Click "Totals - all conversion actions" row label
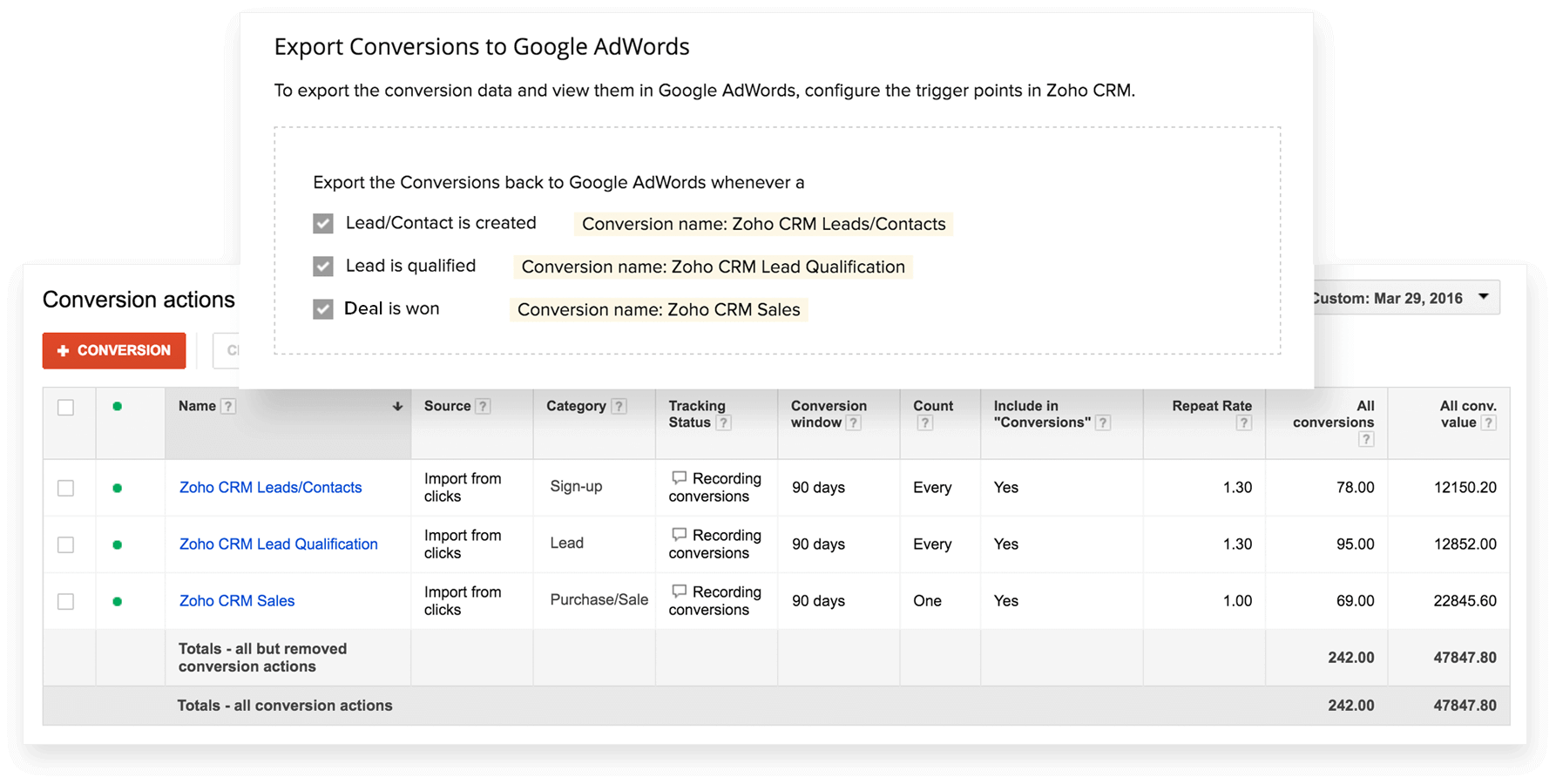Image resolution: width=1556 pixels, height=784 pixels. tap(285, 705)
